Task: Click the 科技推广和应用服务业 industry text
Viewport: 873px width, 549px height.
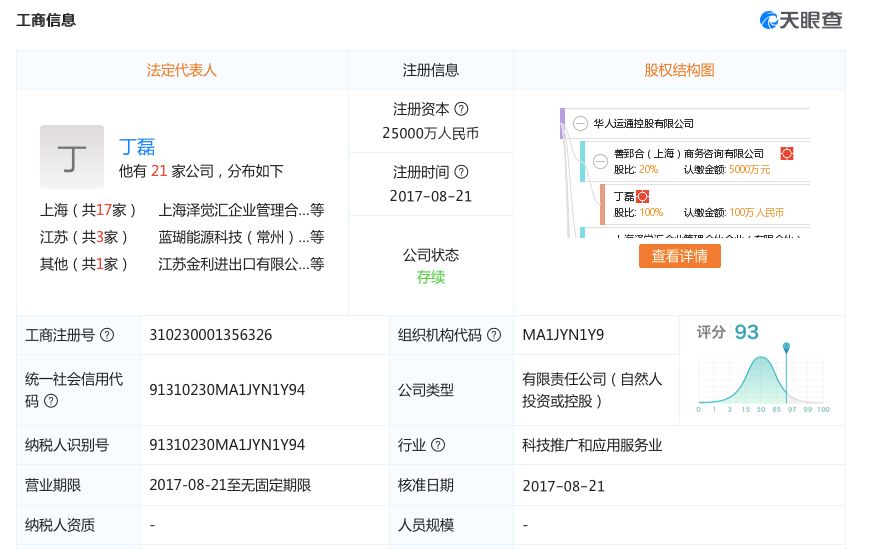Action: click(x=592, y=445)
